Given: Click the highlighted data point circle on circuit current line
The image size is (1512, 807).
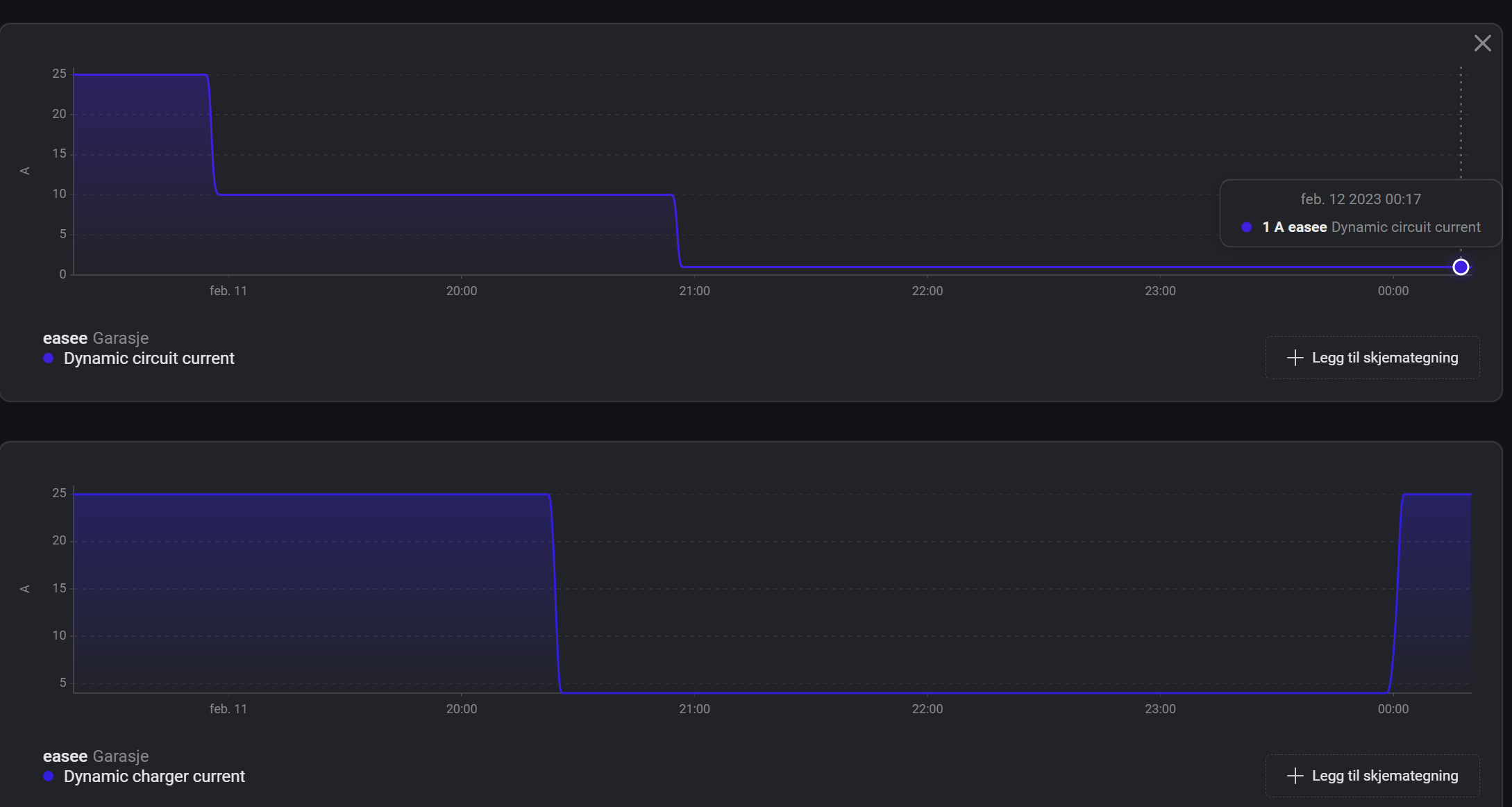Looking at the screenshot, I should point(1461,267).
